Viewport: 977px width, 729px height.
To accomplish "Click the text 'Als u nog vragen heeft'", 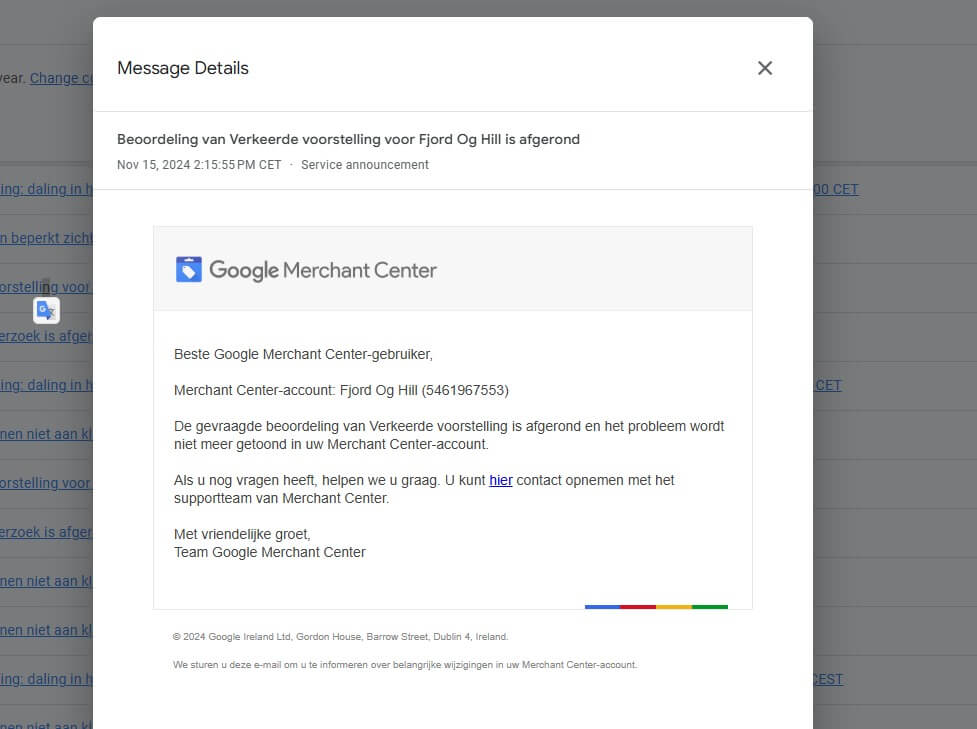I will [x=244, y=480].
